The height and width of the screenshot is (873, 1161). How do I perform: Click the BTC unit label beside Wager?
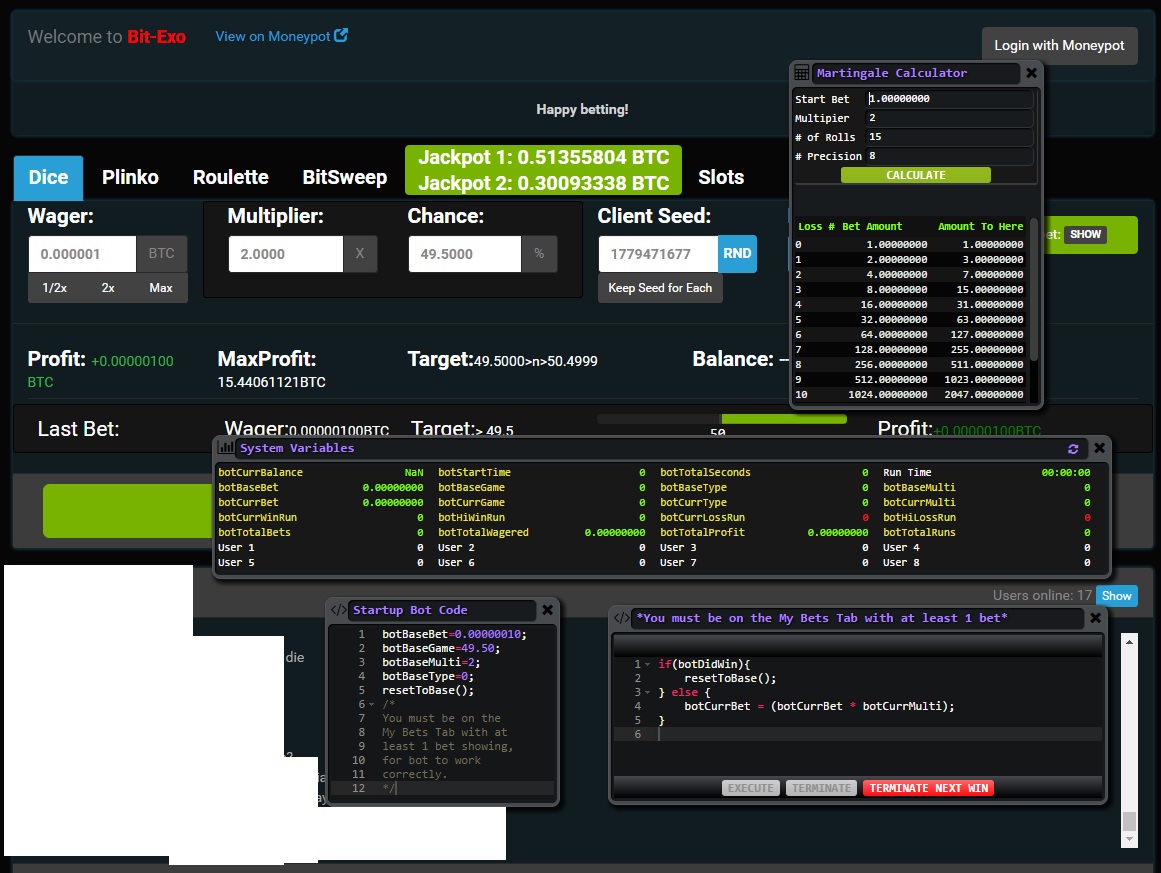point(161,254)
